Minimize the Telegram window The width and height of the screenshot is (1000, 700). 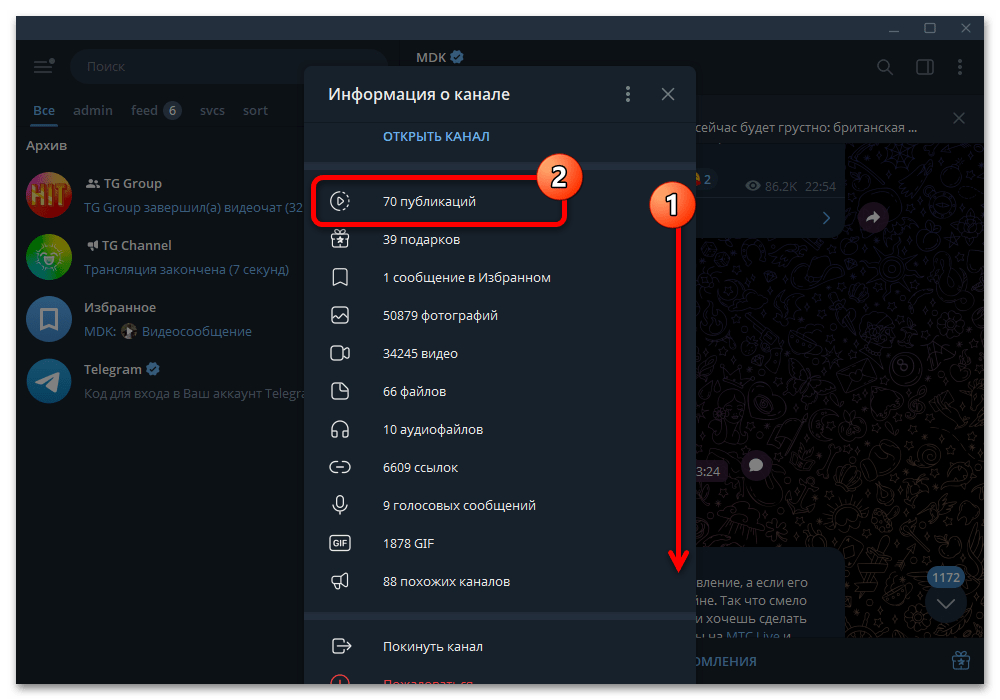pyautogui.click(x=894, y=29)
